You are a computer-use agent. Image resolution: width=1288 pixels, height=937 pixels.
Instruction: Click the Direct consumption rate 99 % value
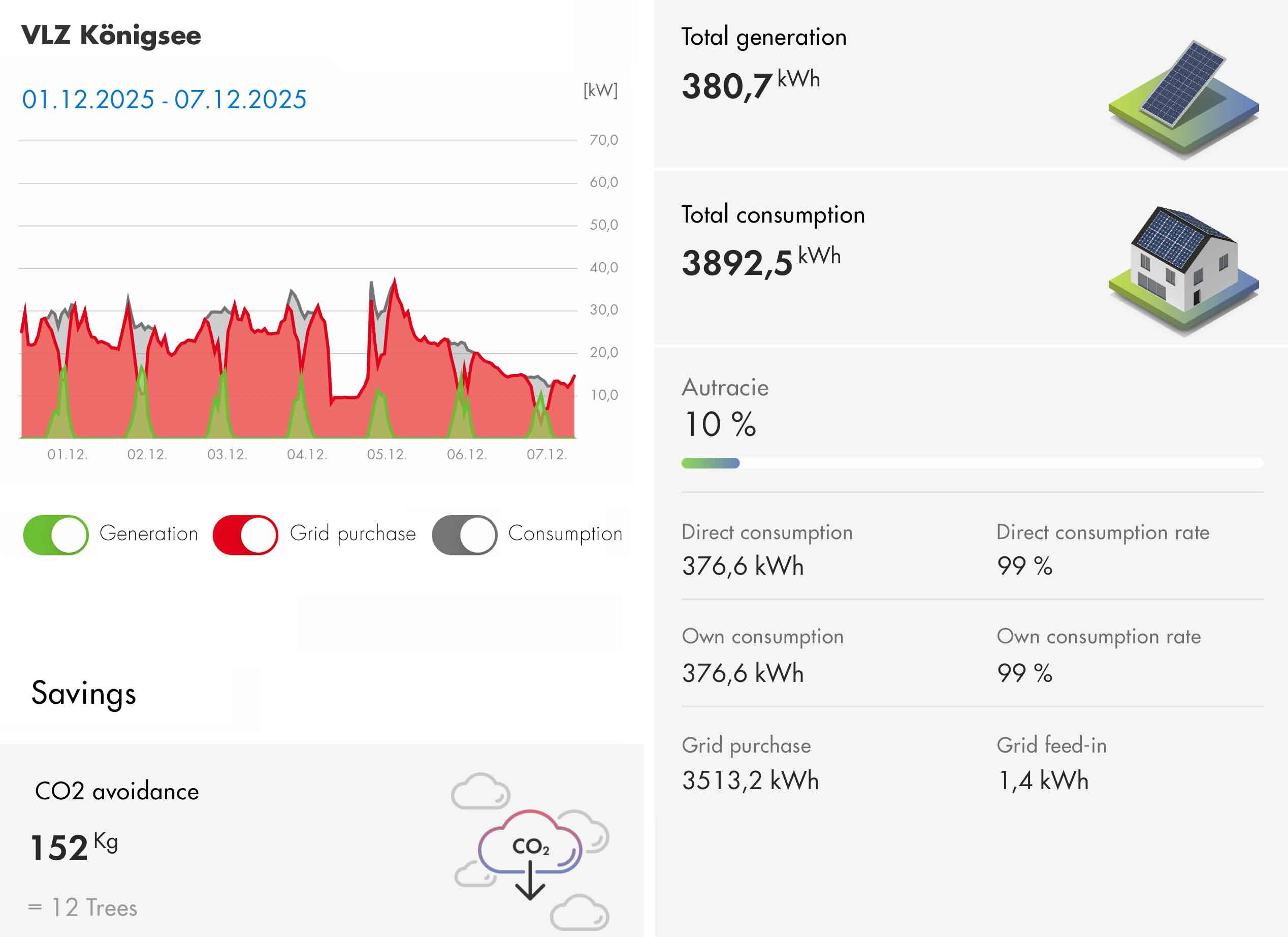(x=1024, y=566)
